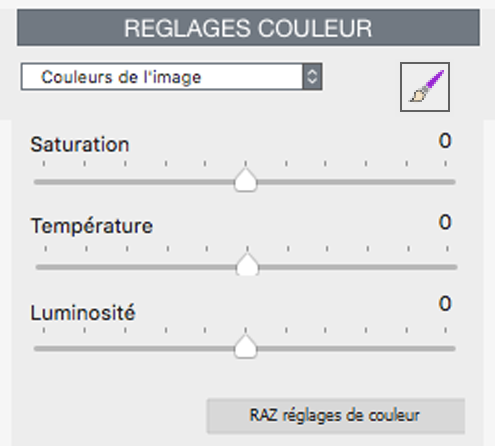Screen dimensions: 495x446
Task: Click the Luminosité label
Action: coord(83,313)
